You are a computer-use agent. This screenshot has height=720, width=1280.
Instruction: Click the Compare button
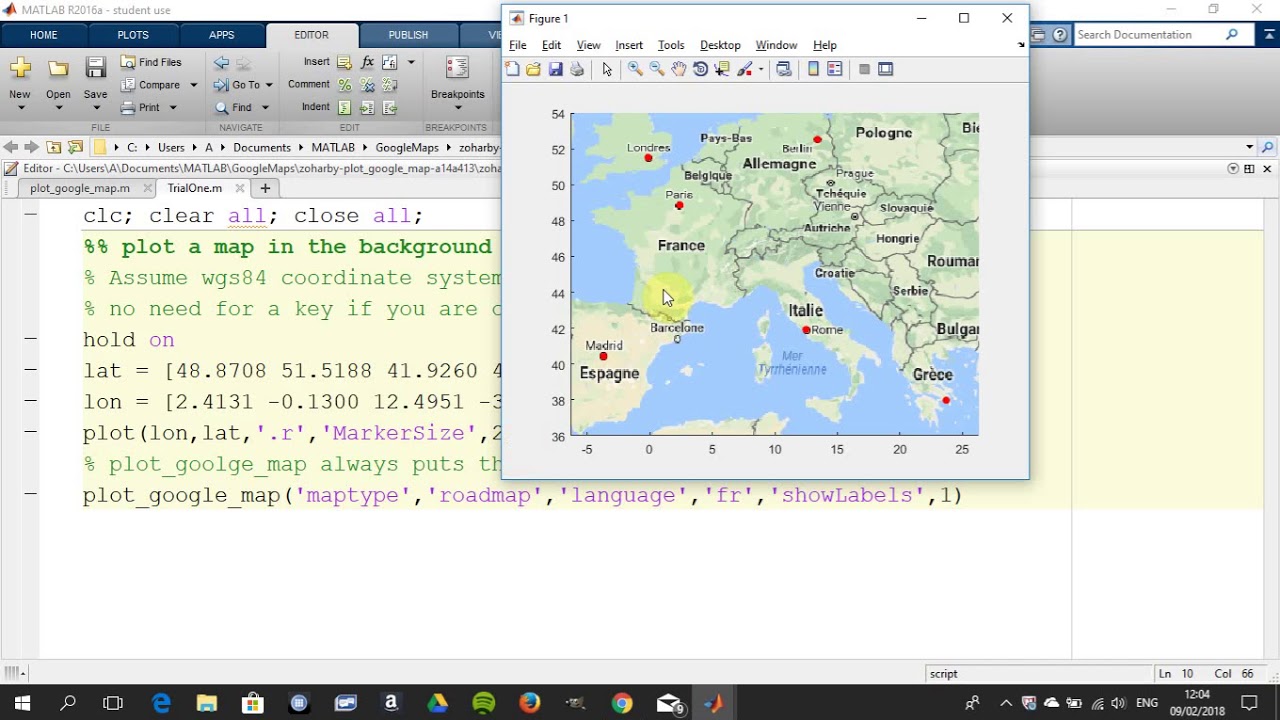click(151, 85)
